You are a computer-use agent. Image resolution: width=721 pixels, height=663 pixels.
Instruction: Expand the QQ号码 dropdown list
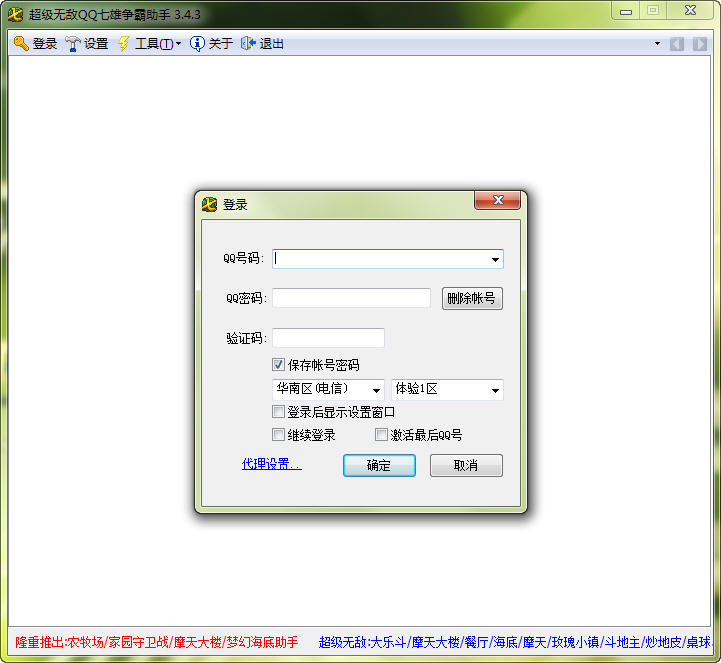coord(495,259)
